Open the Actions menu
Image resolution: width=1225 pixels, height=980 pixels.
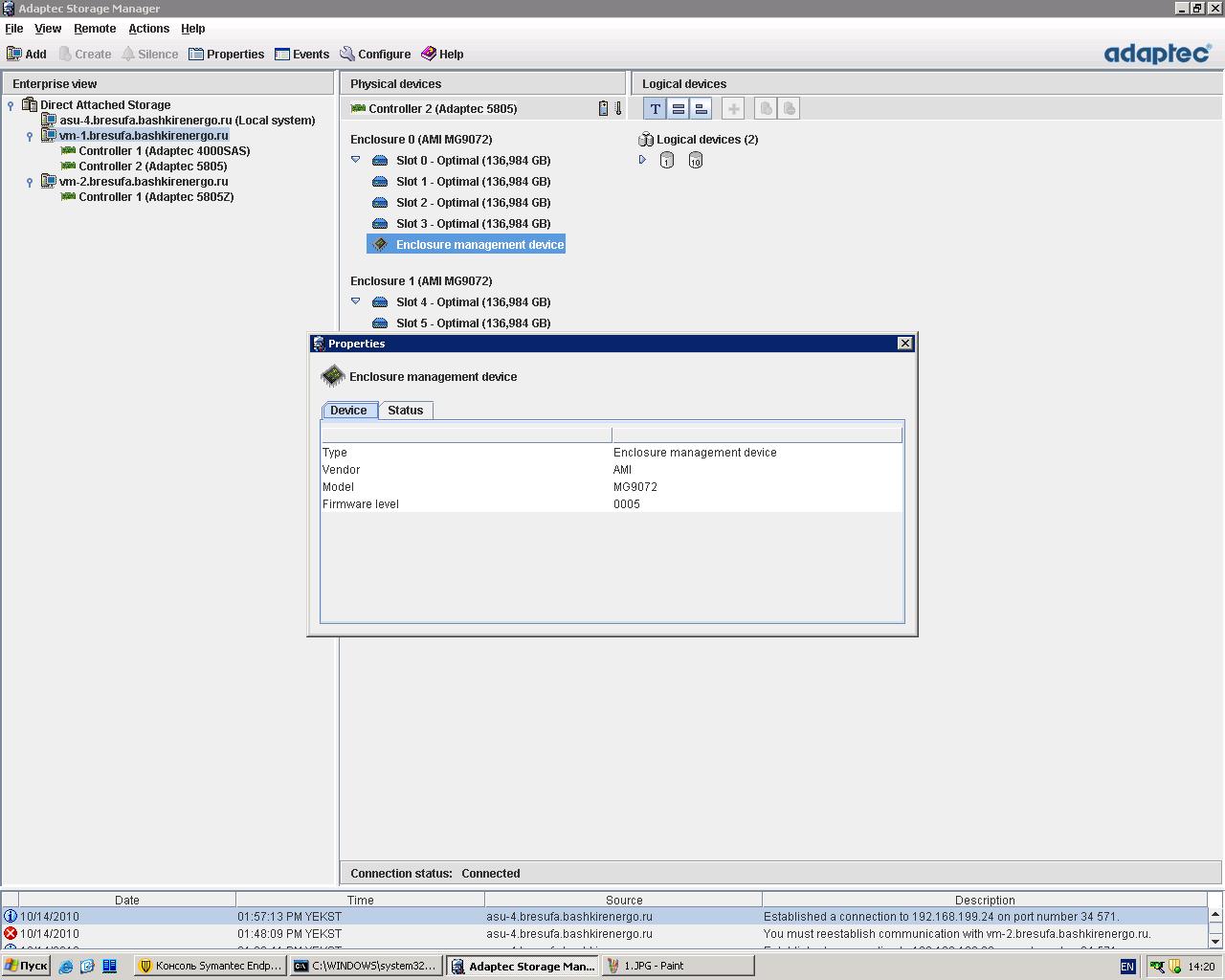point(148,29)
